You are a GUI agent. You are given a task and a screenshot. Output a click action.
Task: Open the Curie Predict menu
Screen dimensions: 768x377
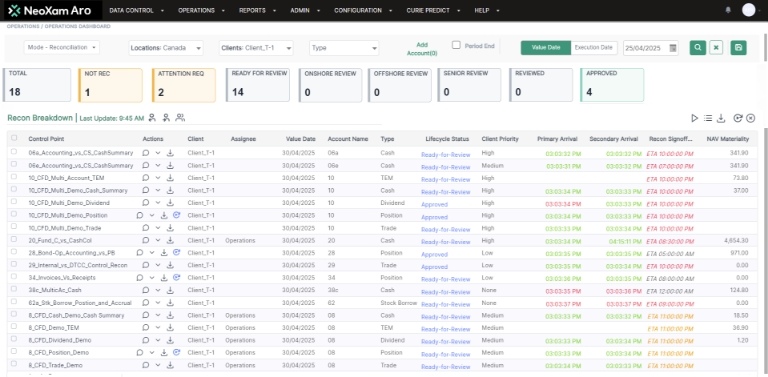[432, 10]
